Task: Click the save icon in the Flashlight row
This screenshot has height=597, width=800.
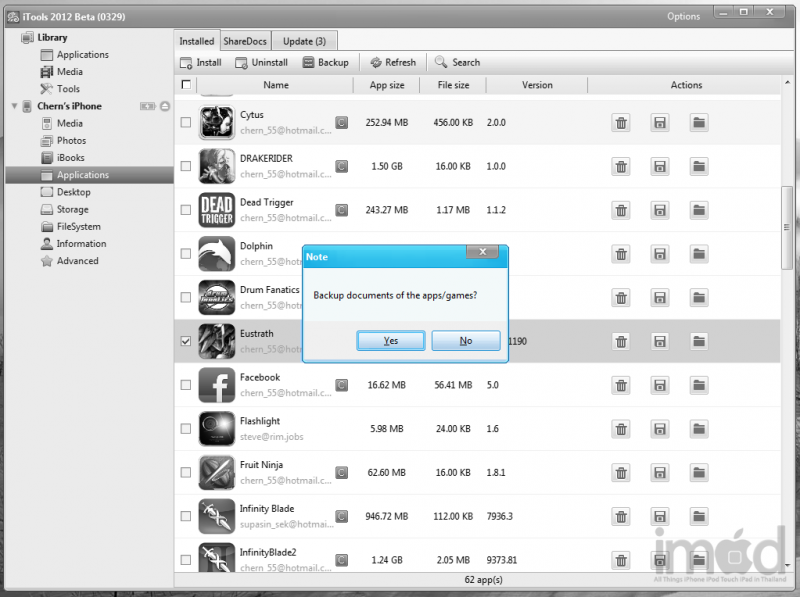Action: coord(660,428)
